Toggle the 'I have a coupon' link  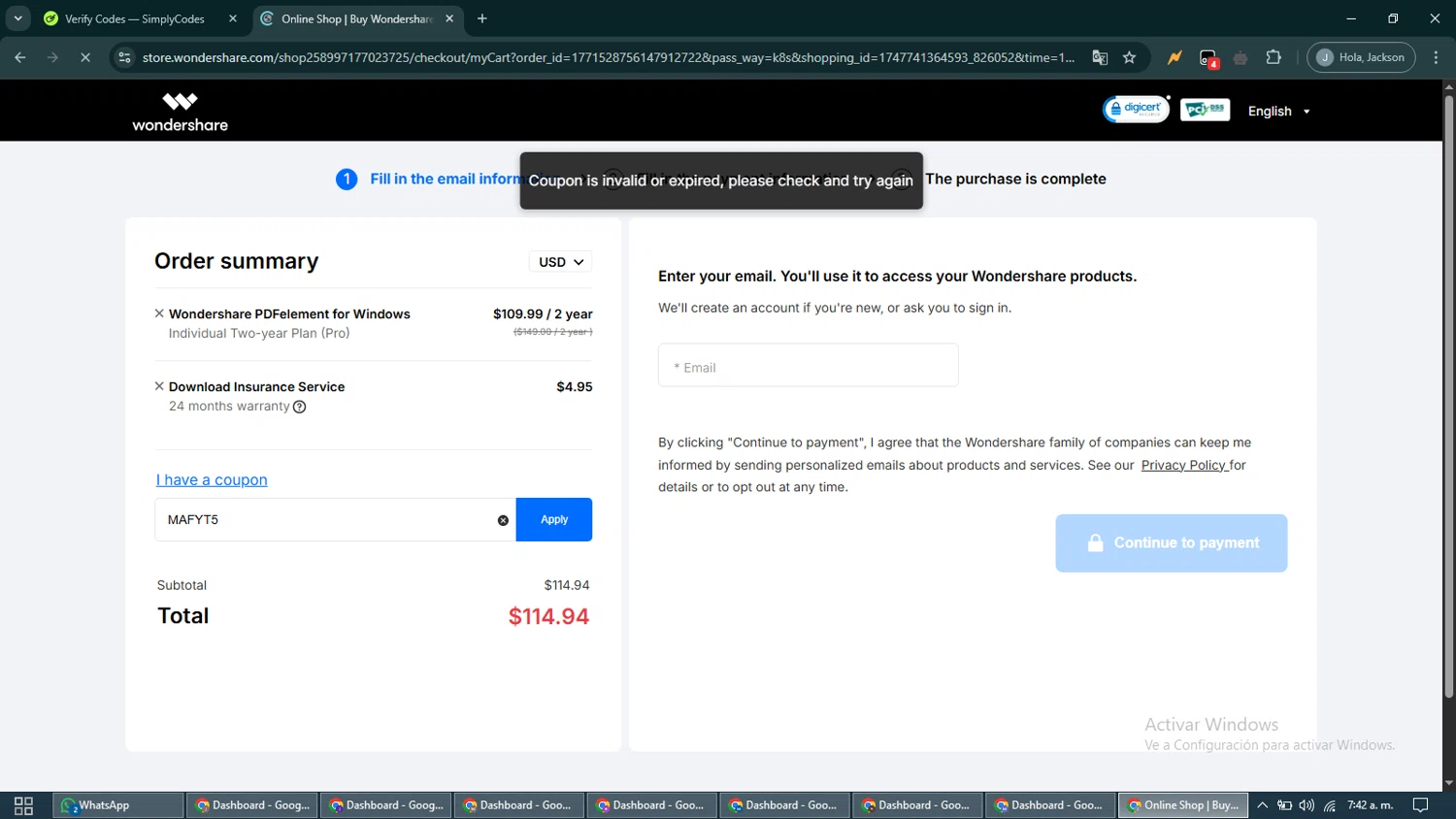[212, 479]
